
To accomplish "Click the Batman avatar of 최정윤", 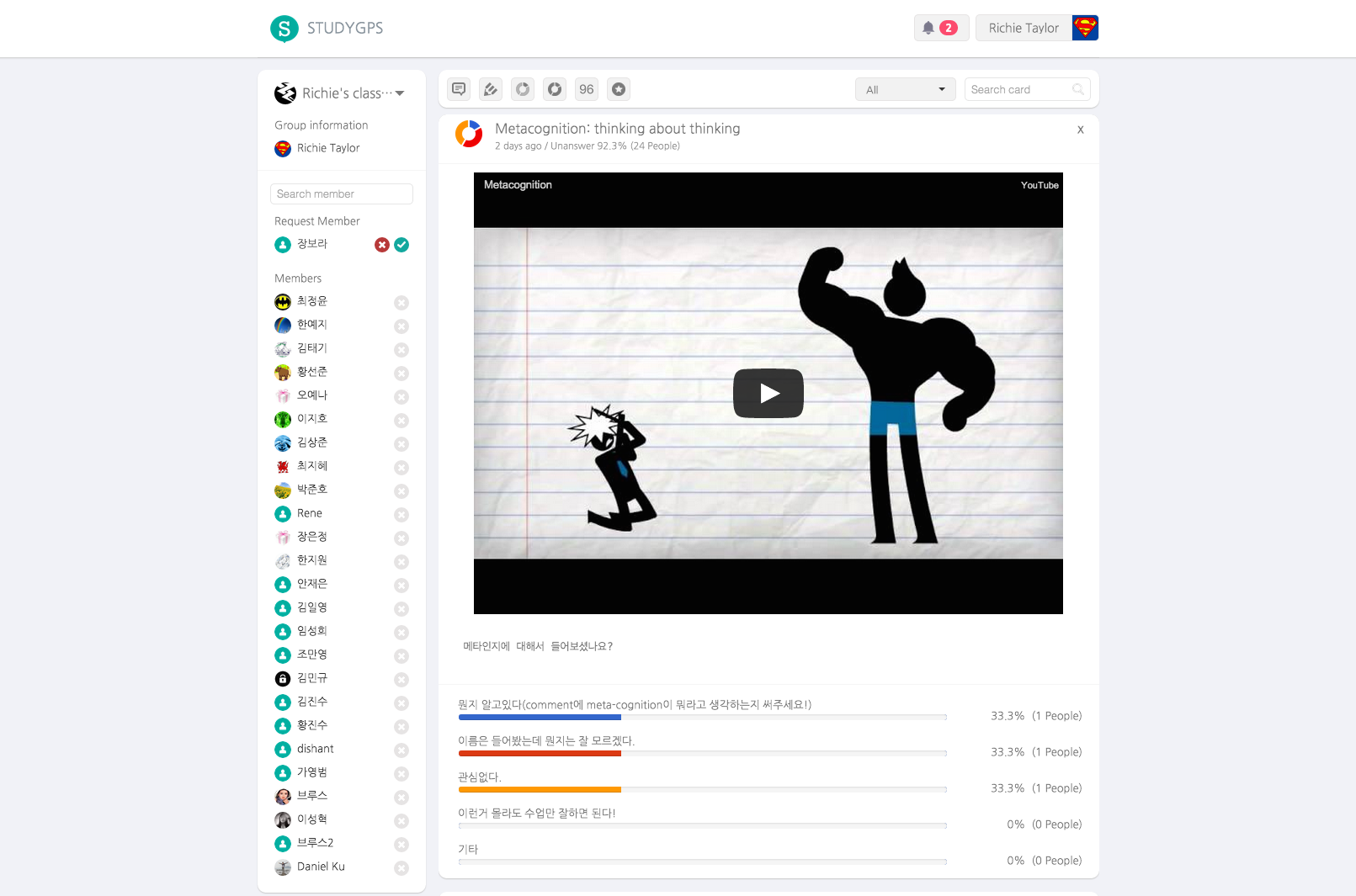I will pyautogui.click(x=283, y=302).
